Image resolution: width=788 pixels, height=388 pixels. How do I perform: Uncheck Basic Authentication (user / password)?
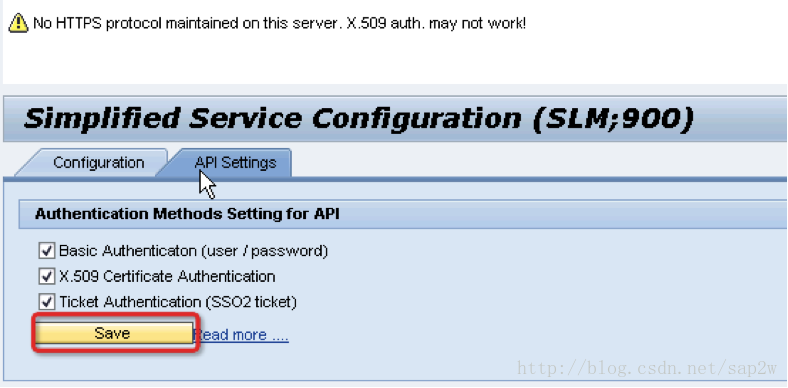(47, 250)
